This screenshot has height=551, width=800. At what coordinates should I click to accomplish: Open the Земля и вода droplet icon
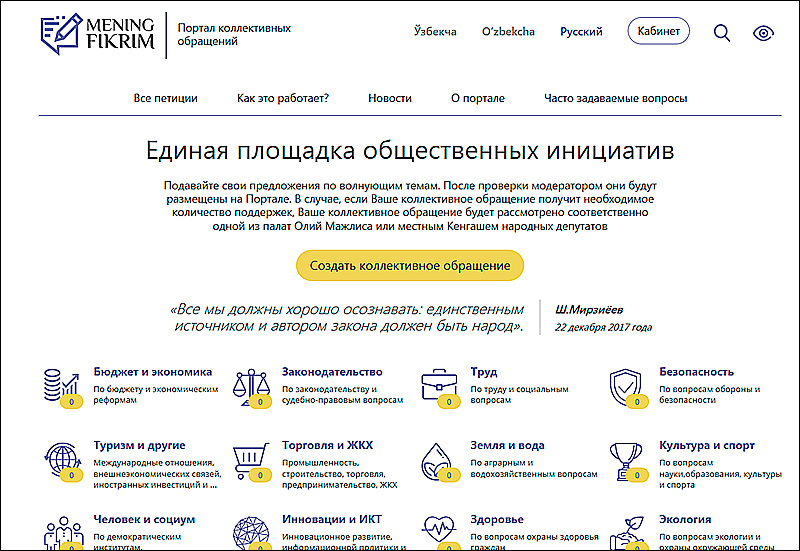click(439, 460)
